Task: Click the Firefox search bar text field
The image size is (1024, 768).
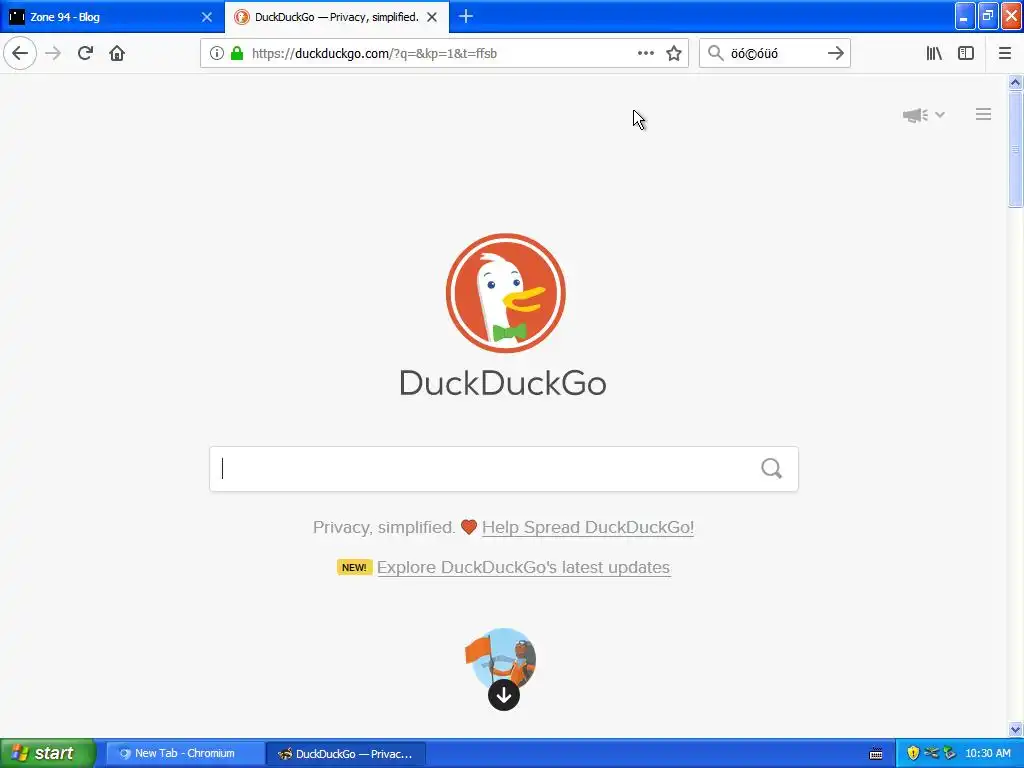Action: (x=774, y=54)
